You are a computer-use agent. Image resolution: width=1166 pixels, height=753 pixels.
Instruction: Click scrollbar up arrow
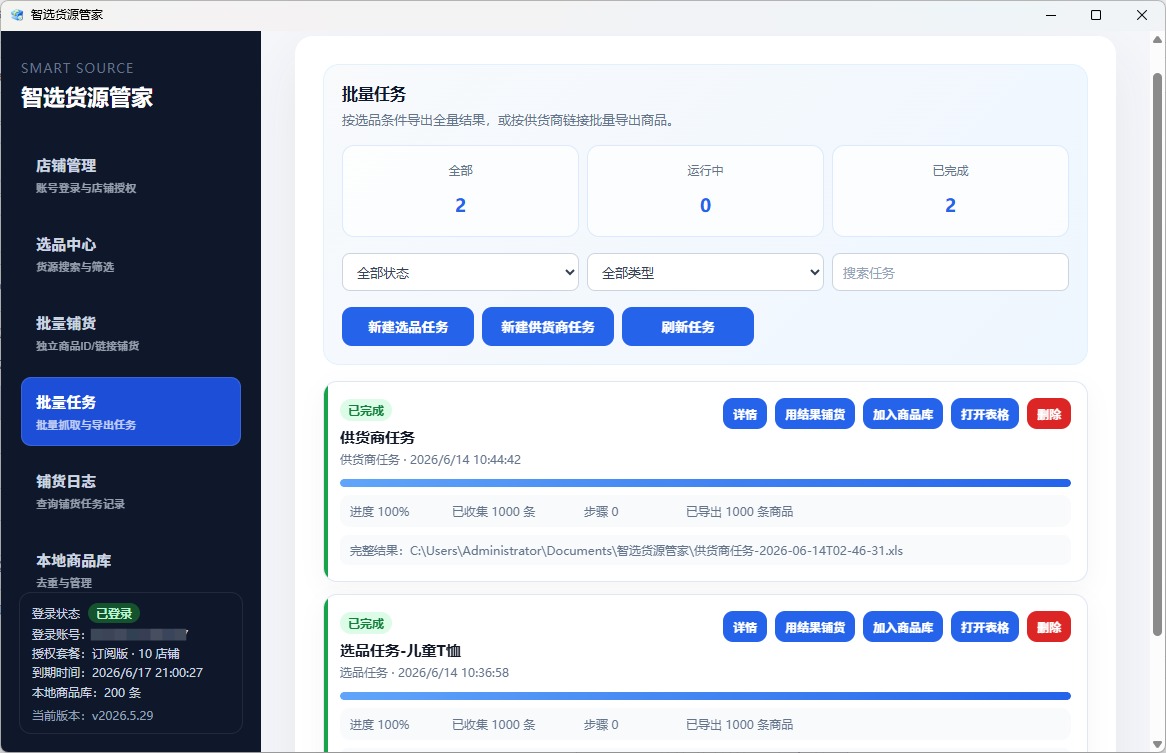(x=1157, y=39)
